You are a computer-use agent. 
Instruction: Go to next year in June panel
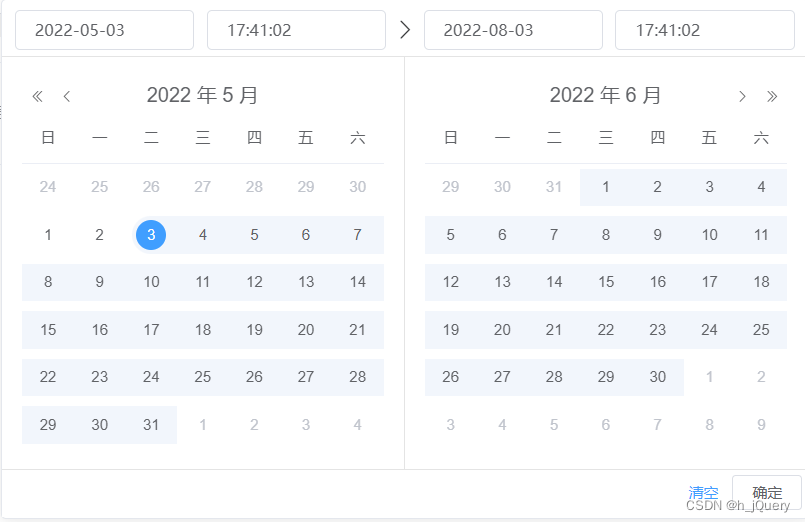[772, 96]
